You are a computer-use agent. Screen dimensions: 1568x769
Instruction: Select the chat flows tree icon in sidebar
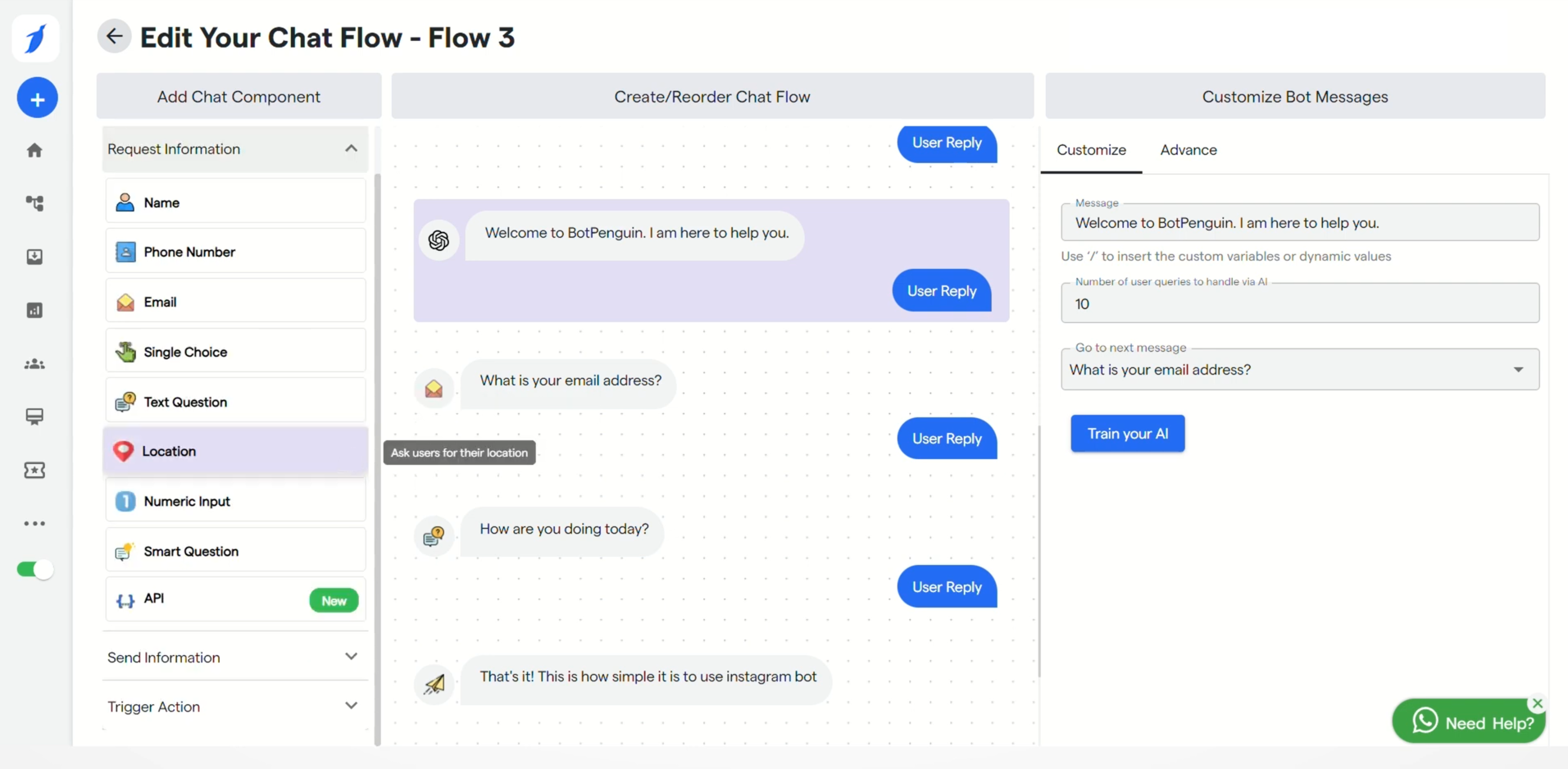pyautogui.click(x=34, y=203)
